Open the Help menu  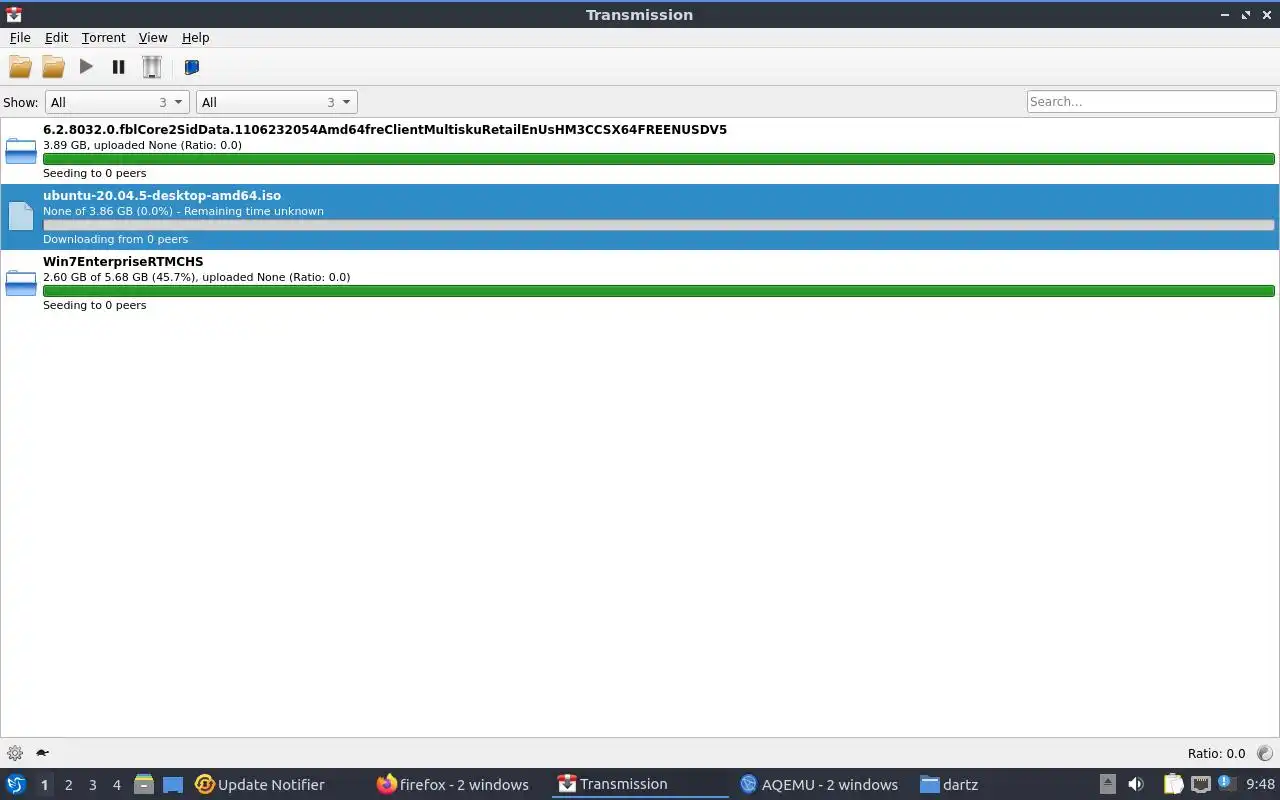[195, 37]
